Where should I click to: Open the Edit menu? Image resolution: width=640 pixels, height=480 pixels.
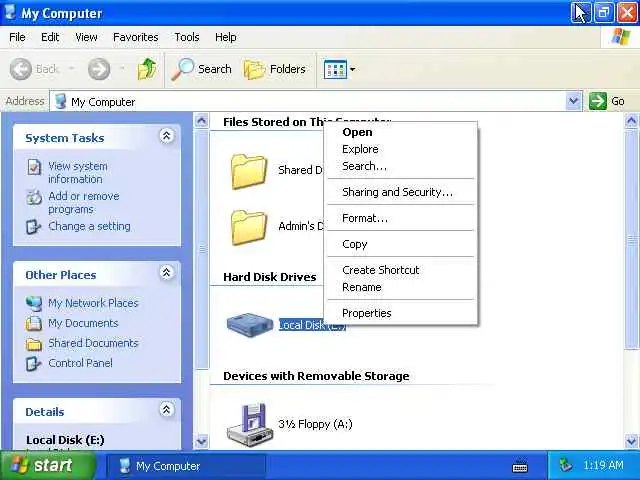pyautogui.click(x=50, y=37)
